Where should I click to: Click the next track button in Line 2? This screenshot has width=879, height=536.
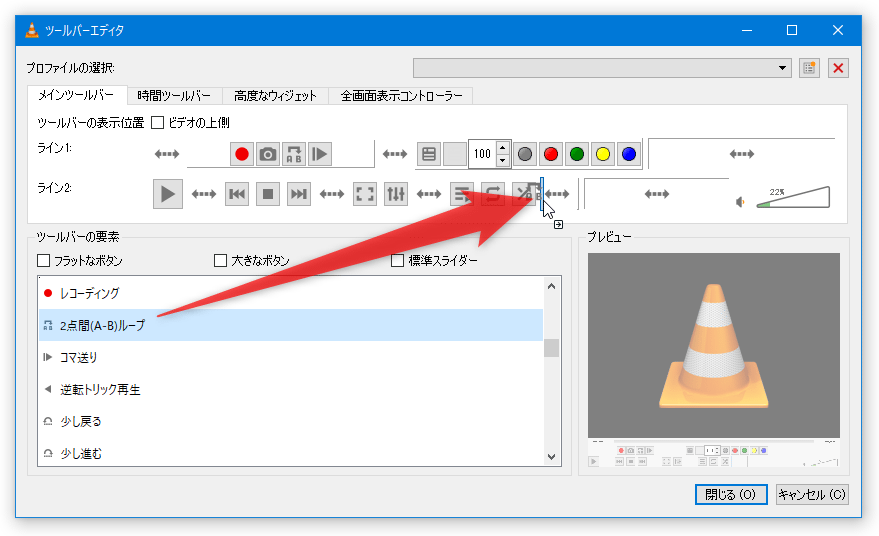pos(299,194)
